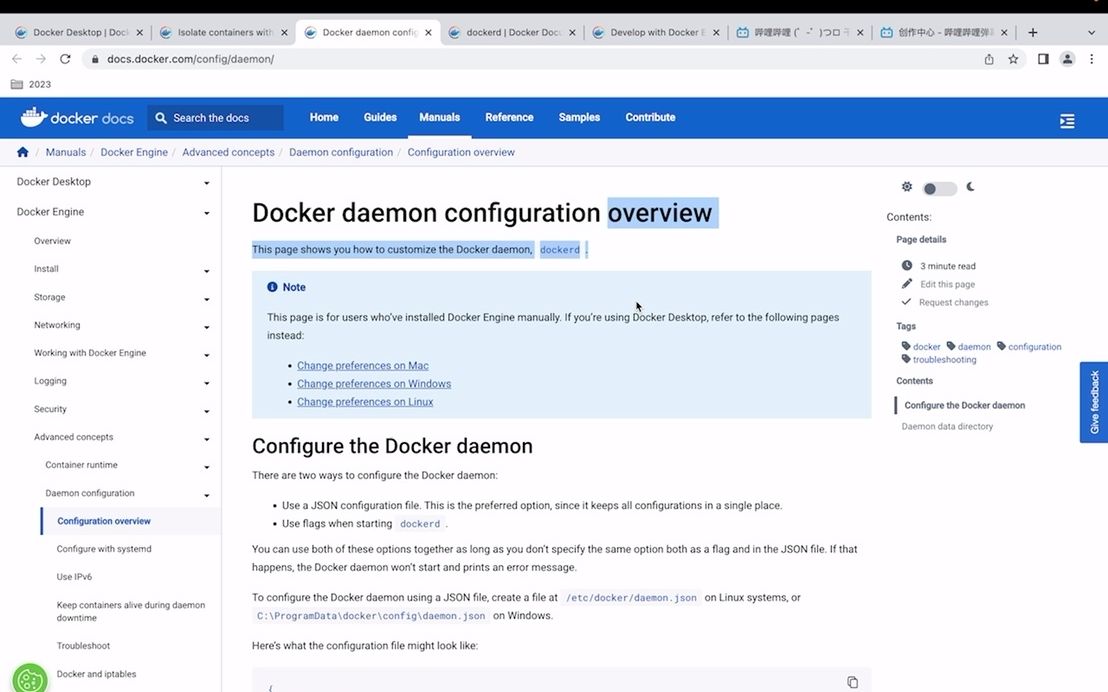Image resolution: width=1108 pixels, height=692 pixels.
Task: Select the moon icon for dark mode
Action: pos(968,187)
